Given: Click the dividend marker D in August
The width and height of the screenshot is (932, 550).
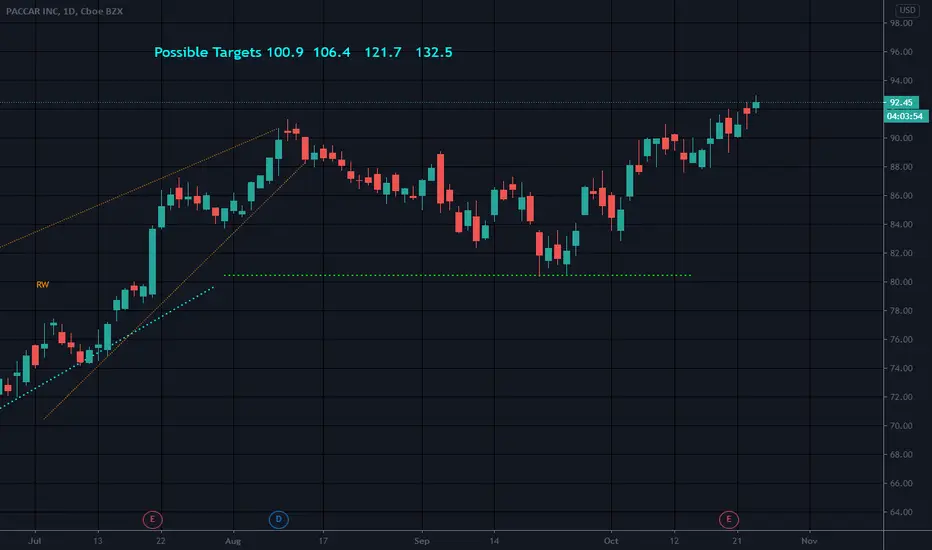Looking at the screenshot, I should [278, 520].
